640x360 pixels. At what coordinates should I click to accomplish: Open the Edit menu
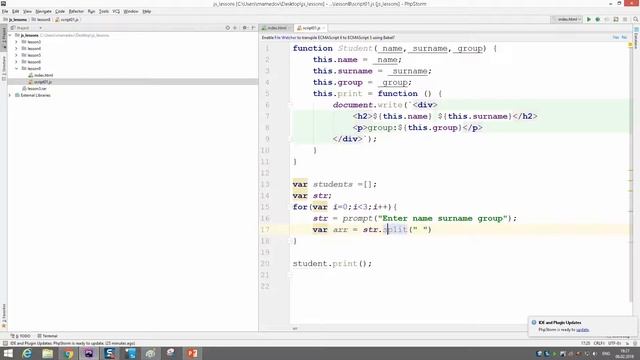tap(16, 11)
